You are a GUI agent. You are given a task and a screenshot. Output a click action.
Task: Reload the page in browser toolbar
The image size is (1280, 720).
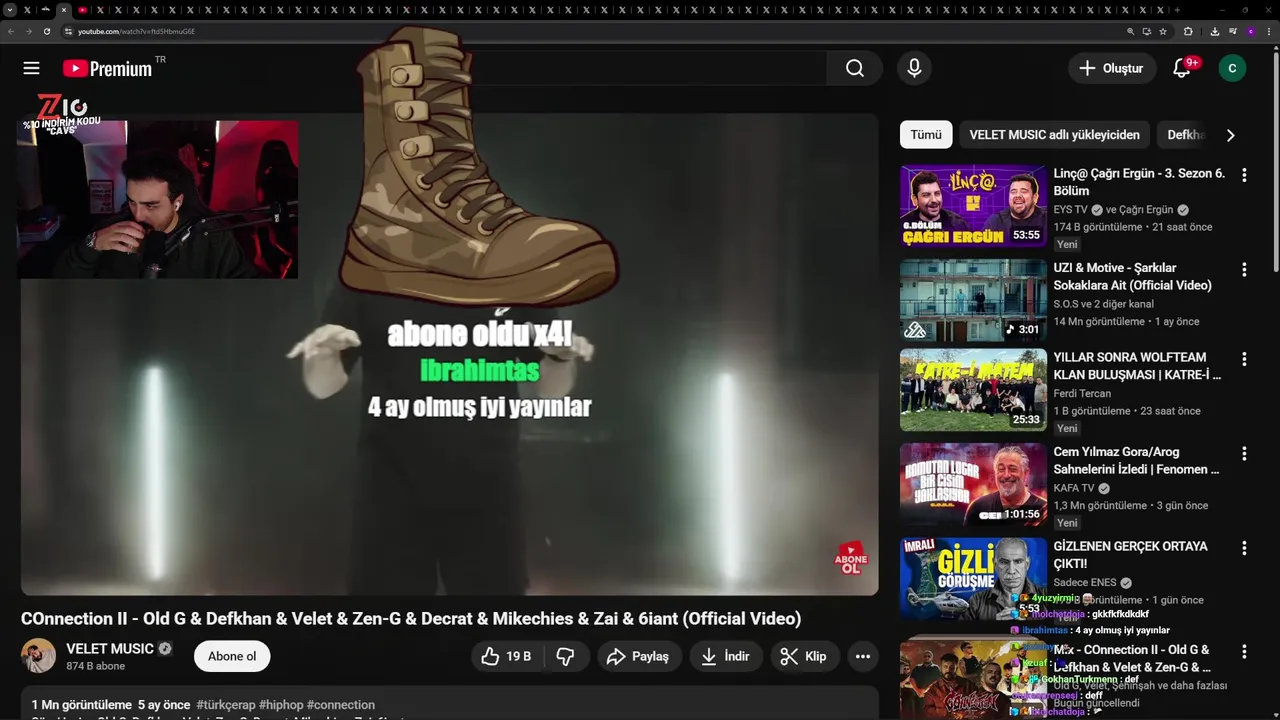[x=46, y=31]
